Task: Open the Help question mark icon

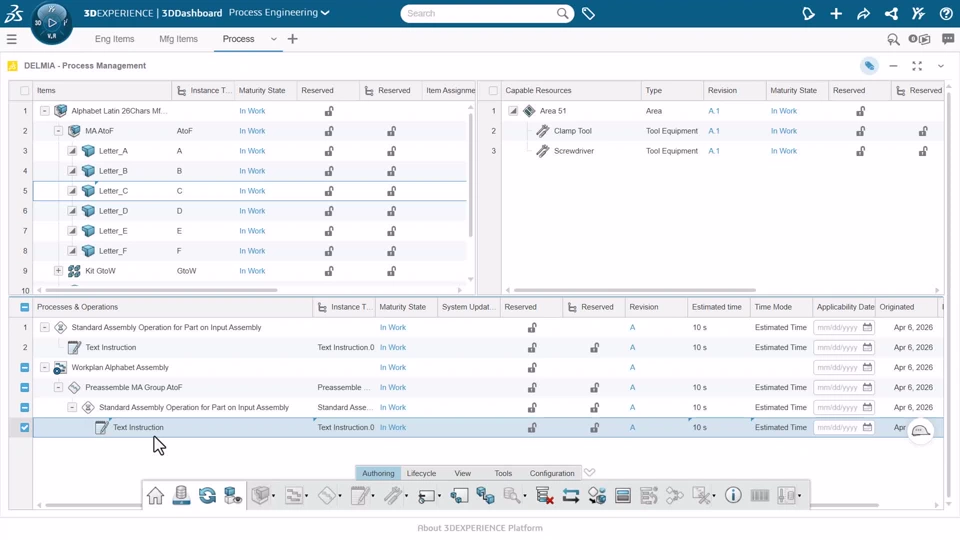Action: [x=946, y=13]
